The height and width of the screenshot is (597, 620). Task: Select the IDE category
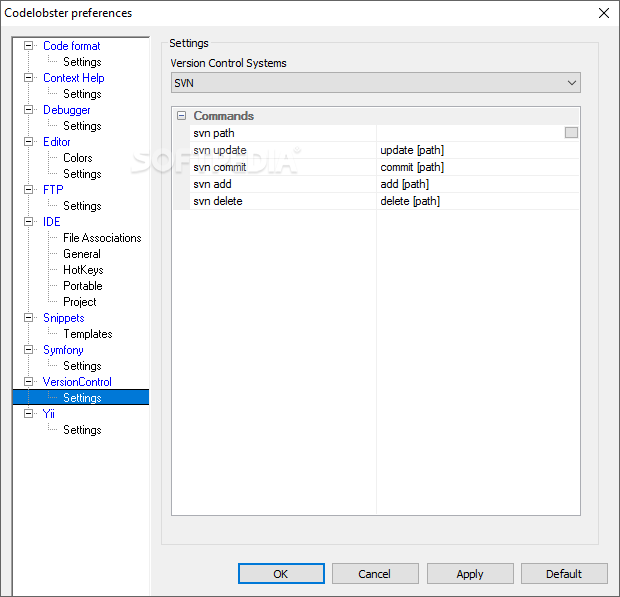point(51,222)
